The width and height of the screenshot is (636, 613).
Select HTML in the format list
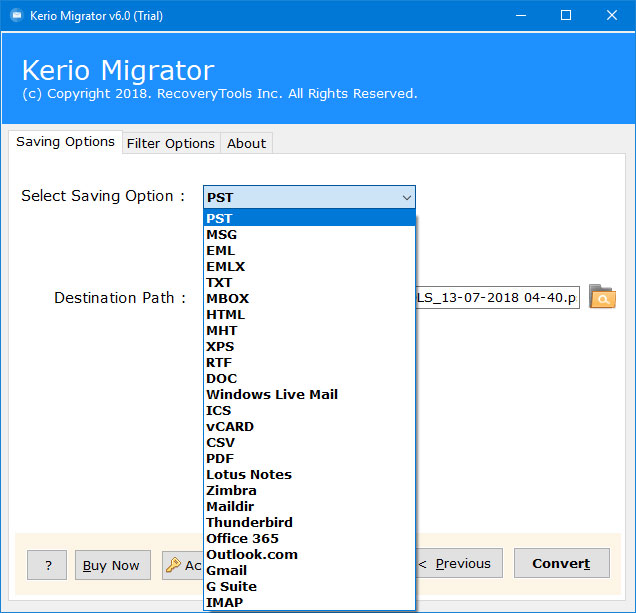click(x=309, y=314)
